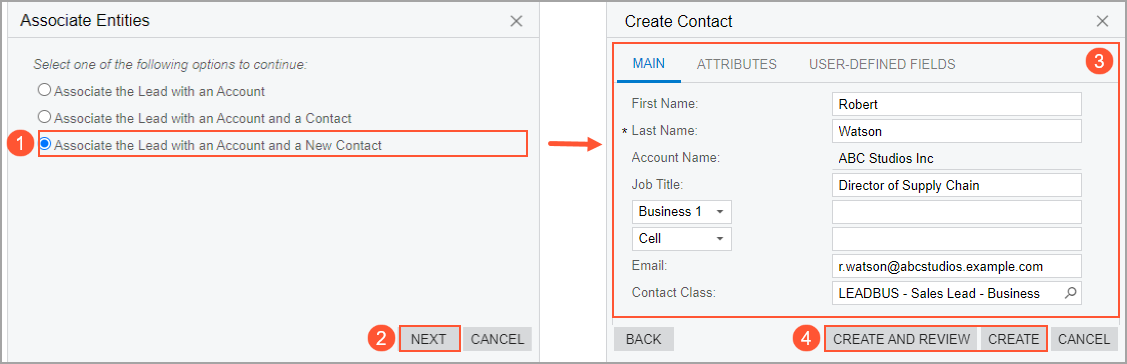Image resolution: width=1127 pixels, height=364 pixels.
Task: Close the Associate Entities dialog
Action: (516, 22)
